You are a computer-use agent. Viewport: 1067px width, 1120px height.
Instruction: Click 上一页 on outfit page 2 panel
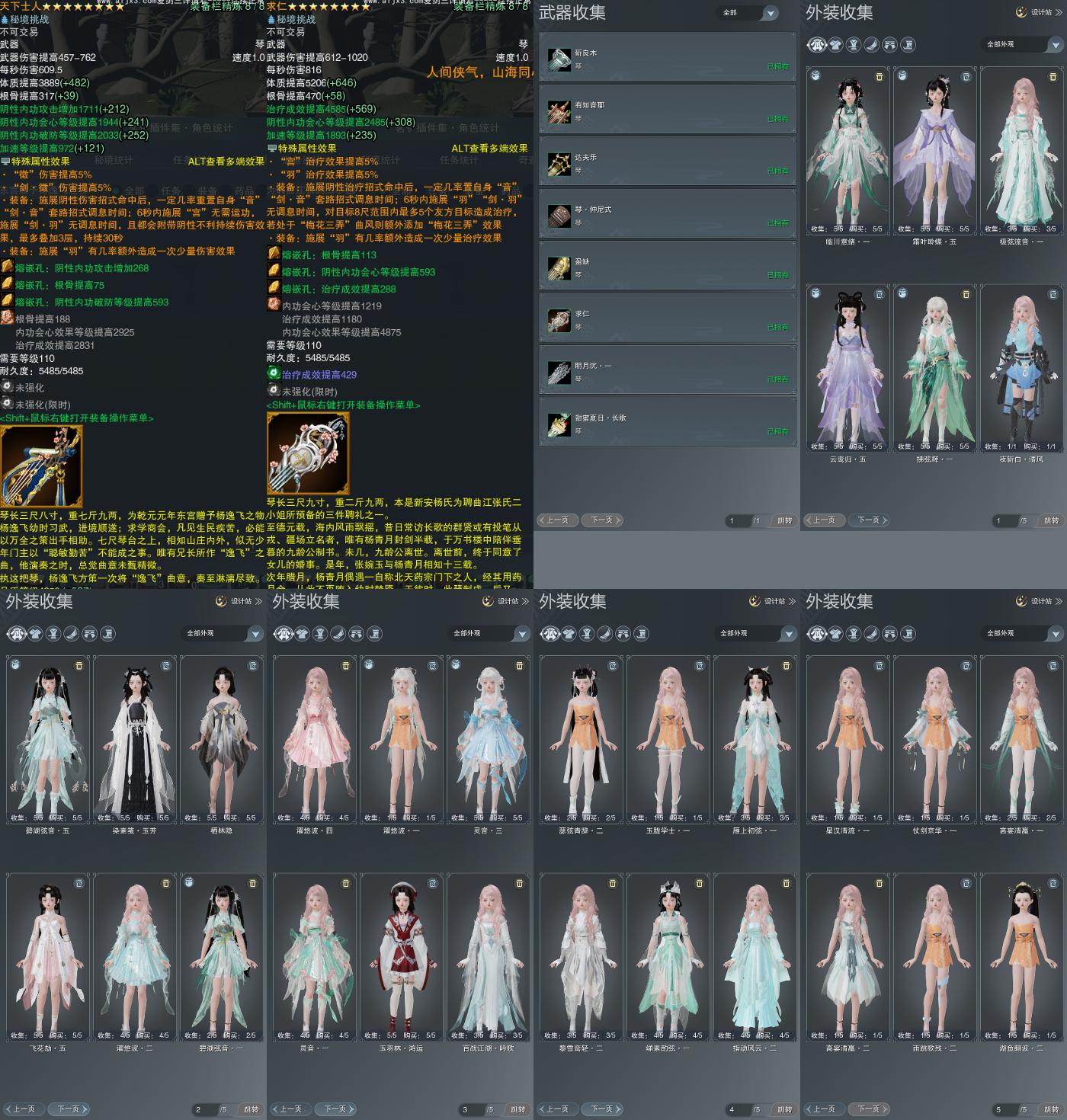(24, 1109)
